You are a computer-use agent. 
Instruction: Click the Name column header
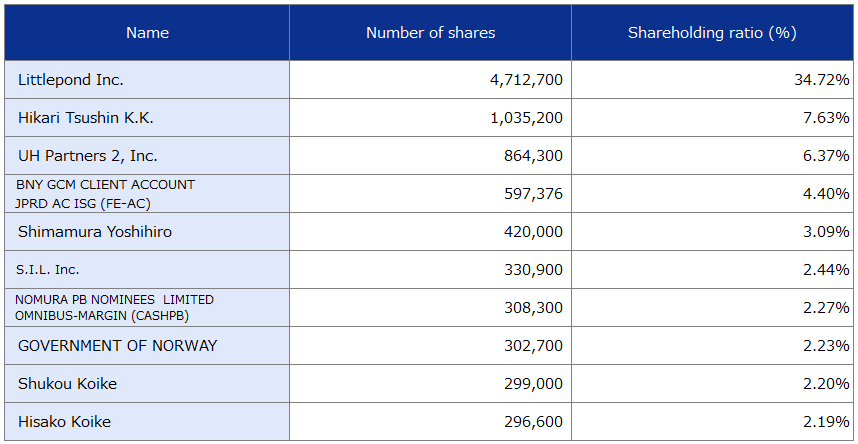pos(147,33)
